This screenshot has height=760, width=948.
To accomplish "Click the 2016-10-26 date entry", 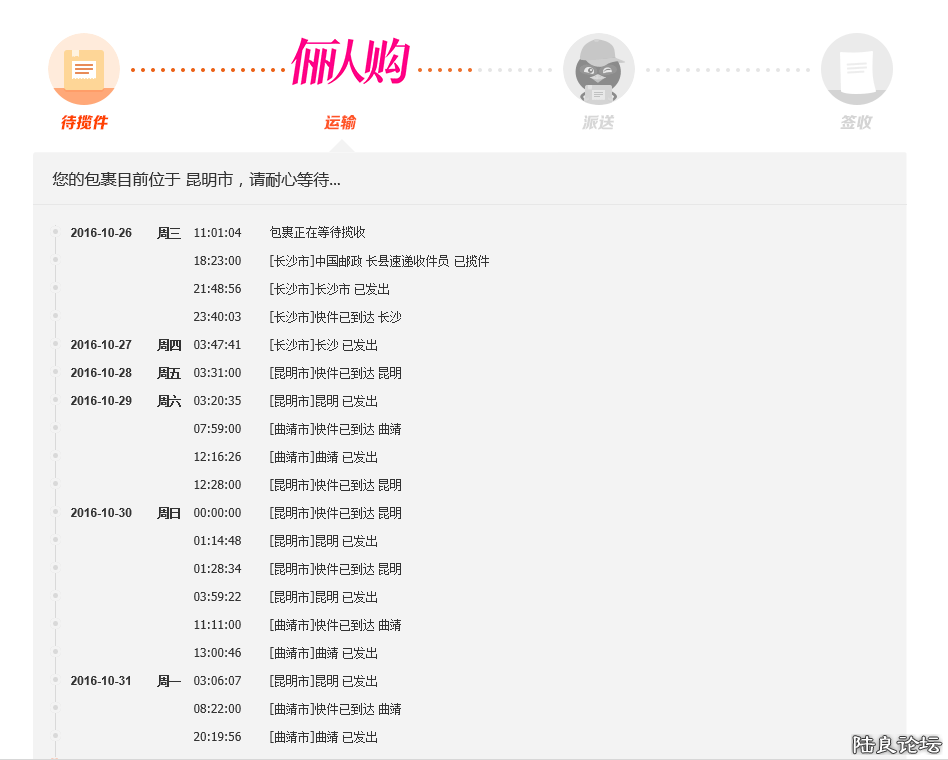I will click(101, 233).
